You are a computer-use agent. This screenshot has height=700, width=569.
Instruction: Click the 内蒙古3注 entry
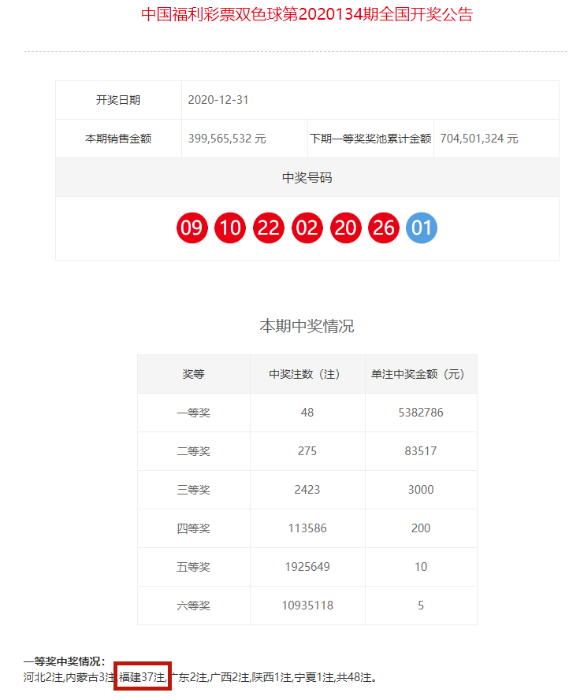coord(90,677)
